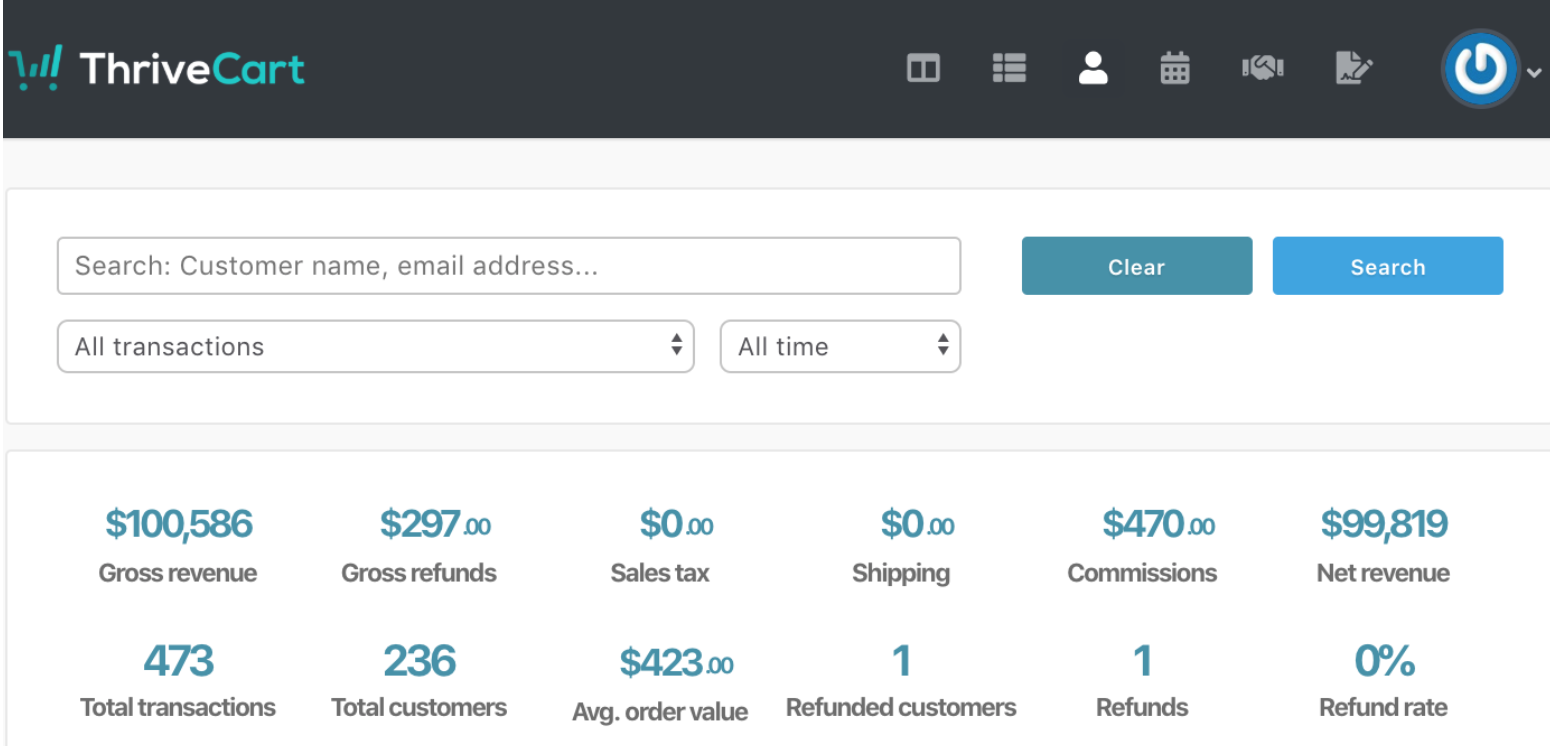Expand the account menu chevron
1550x746 pixels.
(1535, 71)
